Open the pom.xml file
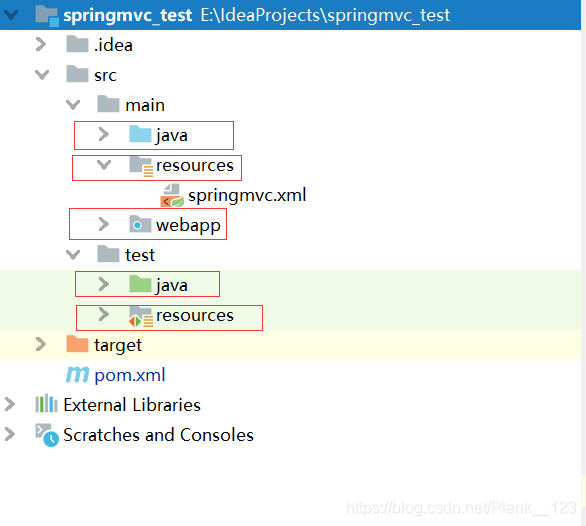Viewport: 586px width, 526px height. [x=130, y=375]
